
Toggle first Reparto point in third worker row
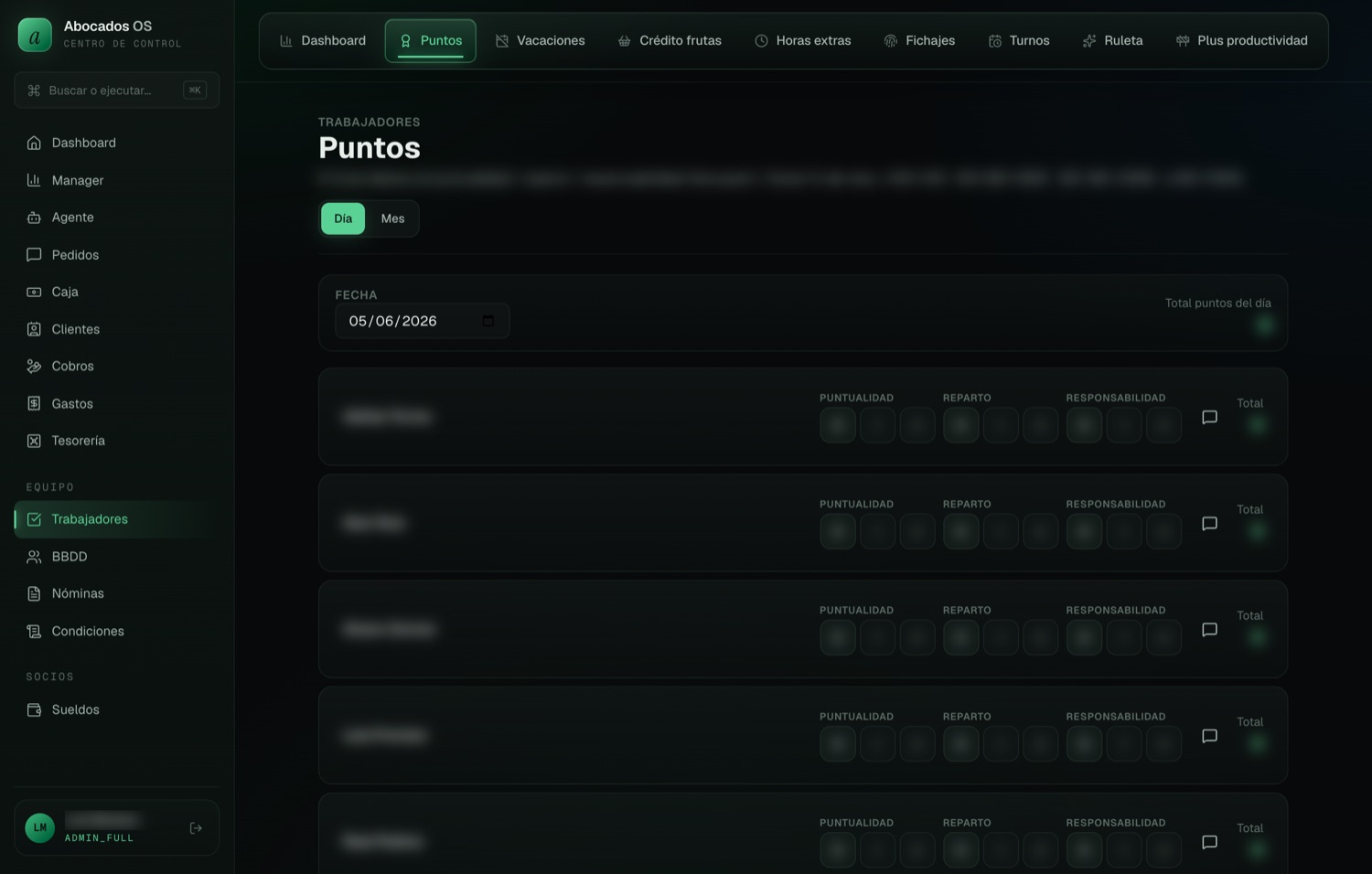961,637
